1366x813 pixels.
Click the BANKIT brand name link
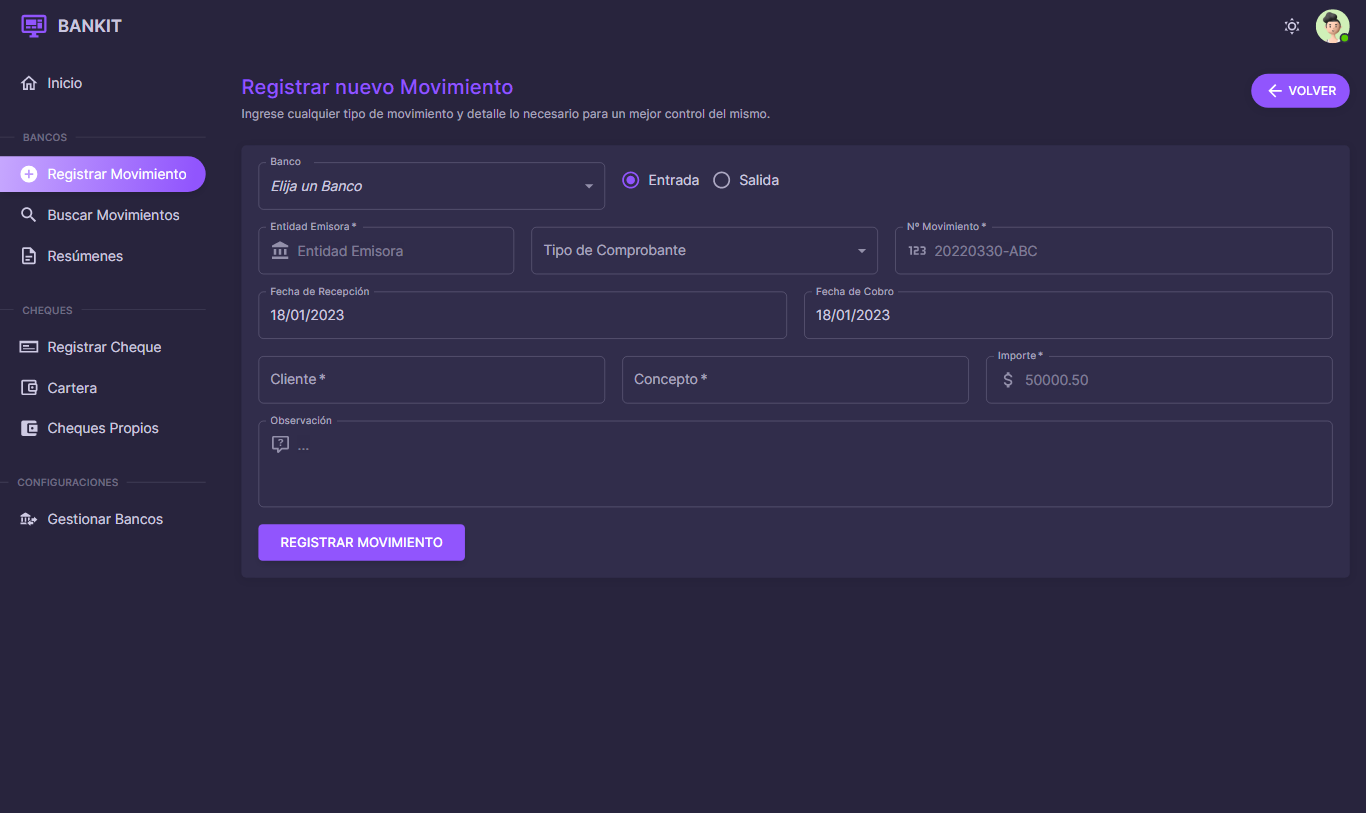click(x=90, y=26)
